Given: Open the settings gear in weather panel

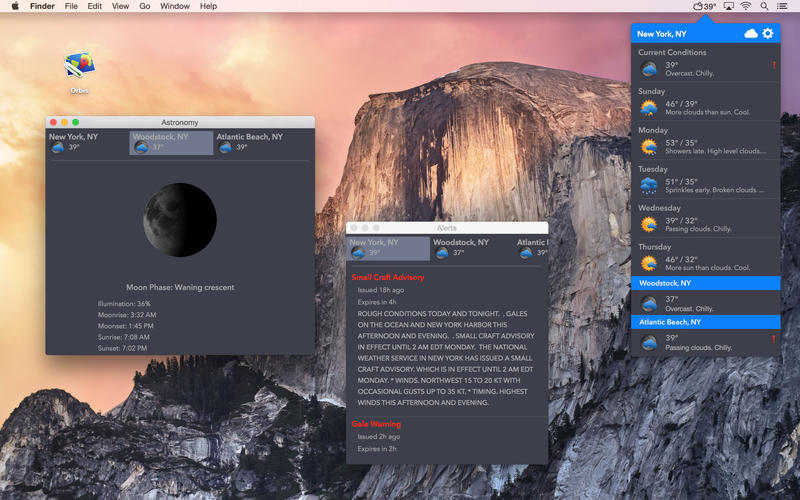Looking at the screenshot, I should tap(768, 34).
